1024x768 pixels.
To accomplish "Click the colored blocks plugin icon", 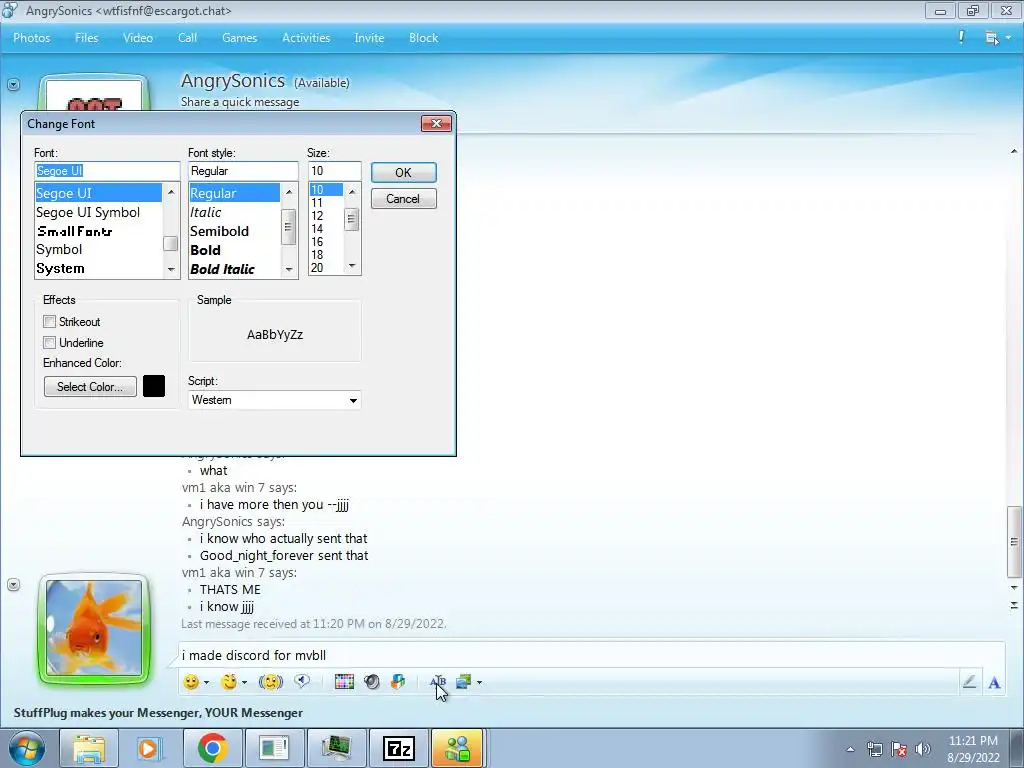I will pos(398,682).
